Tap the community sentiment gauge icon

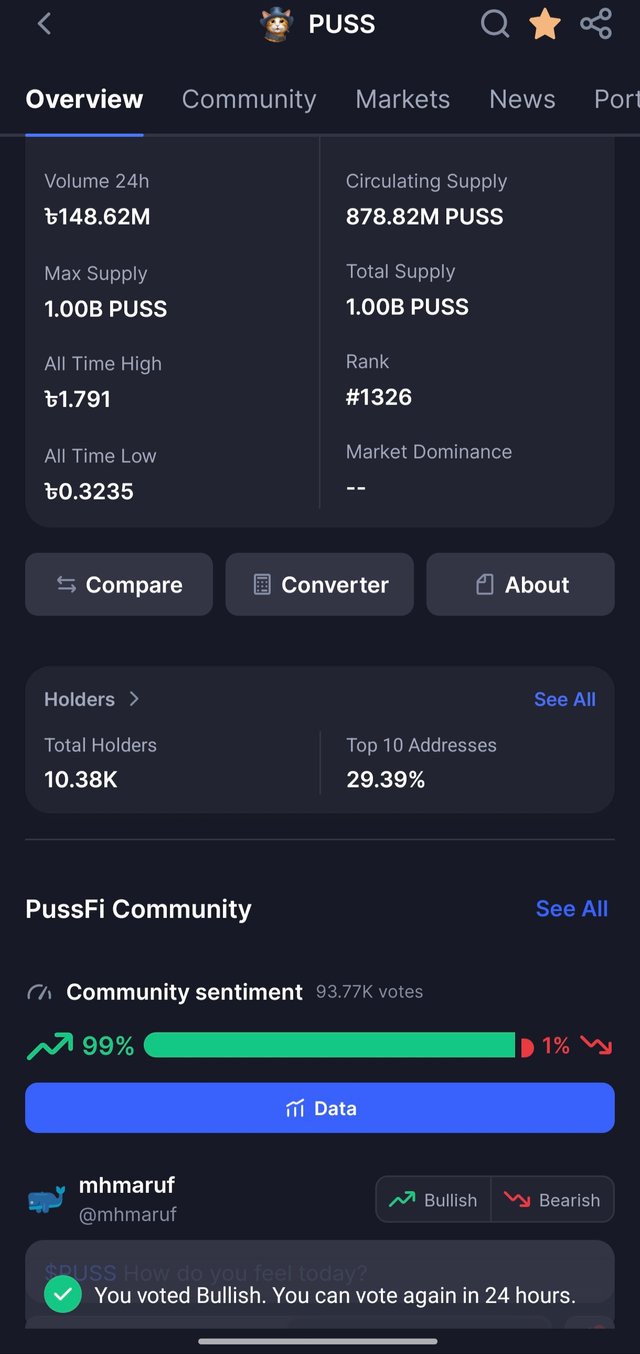coord(39,993)
